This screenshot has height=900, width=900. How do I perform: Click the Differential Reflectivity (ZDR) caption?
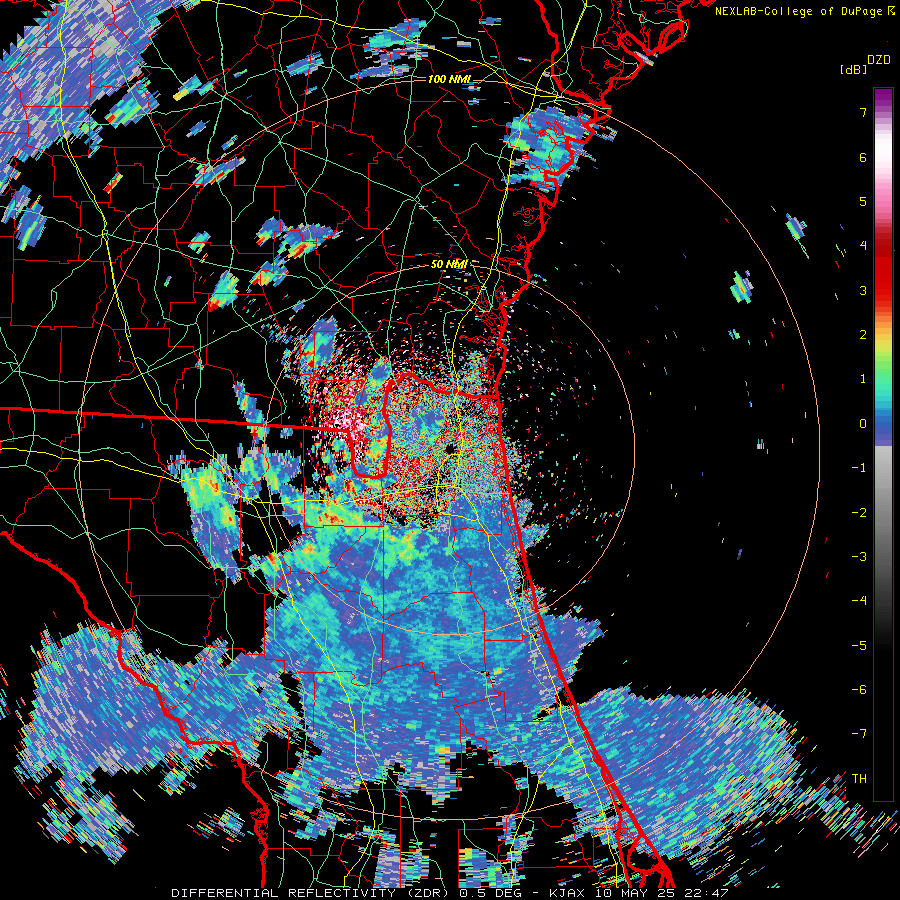(312, 893)
